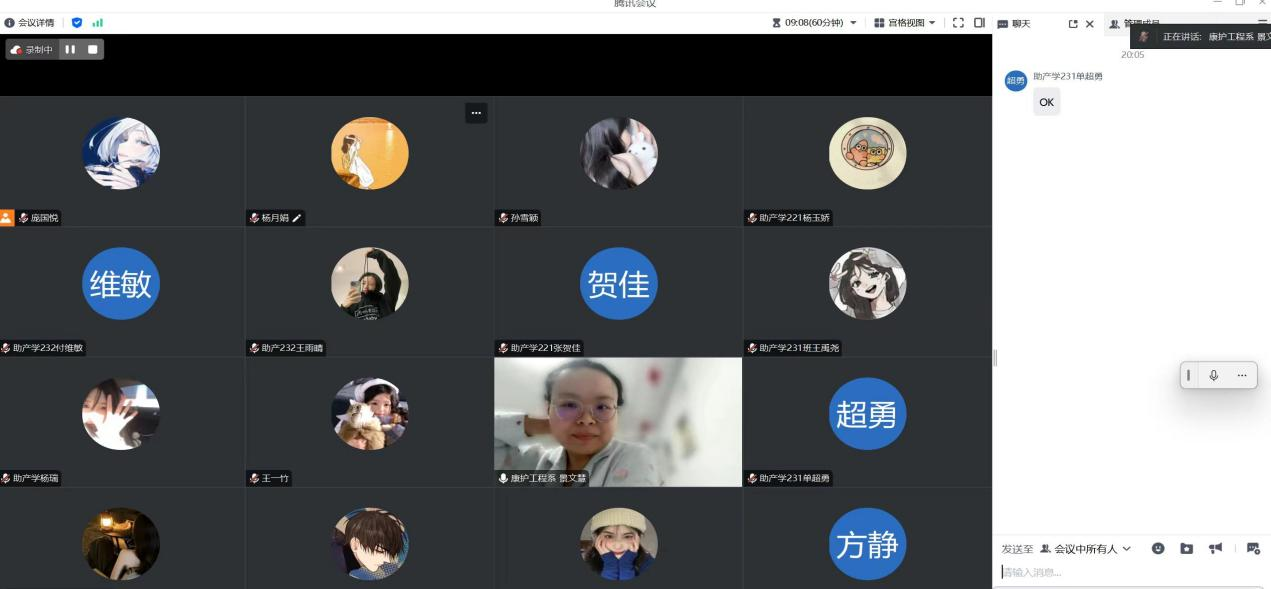1271x589 pixels.
Task: Open the 宫格视图 layout dropdown
Action: (x=906, y=23)
